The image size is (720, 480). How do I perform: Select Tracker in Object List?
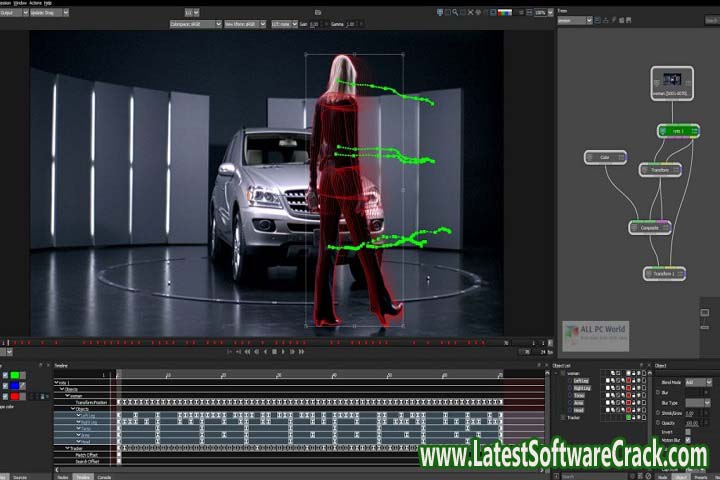coord(574,418)
